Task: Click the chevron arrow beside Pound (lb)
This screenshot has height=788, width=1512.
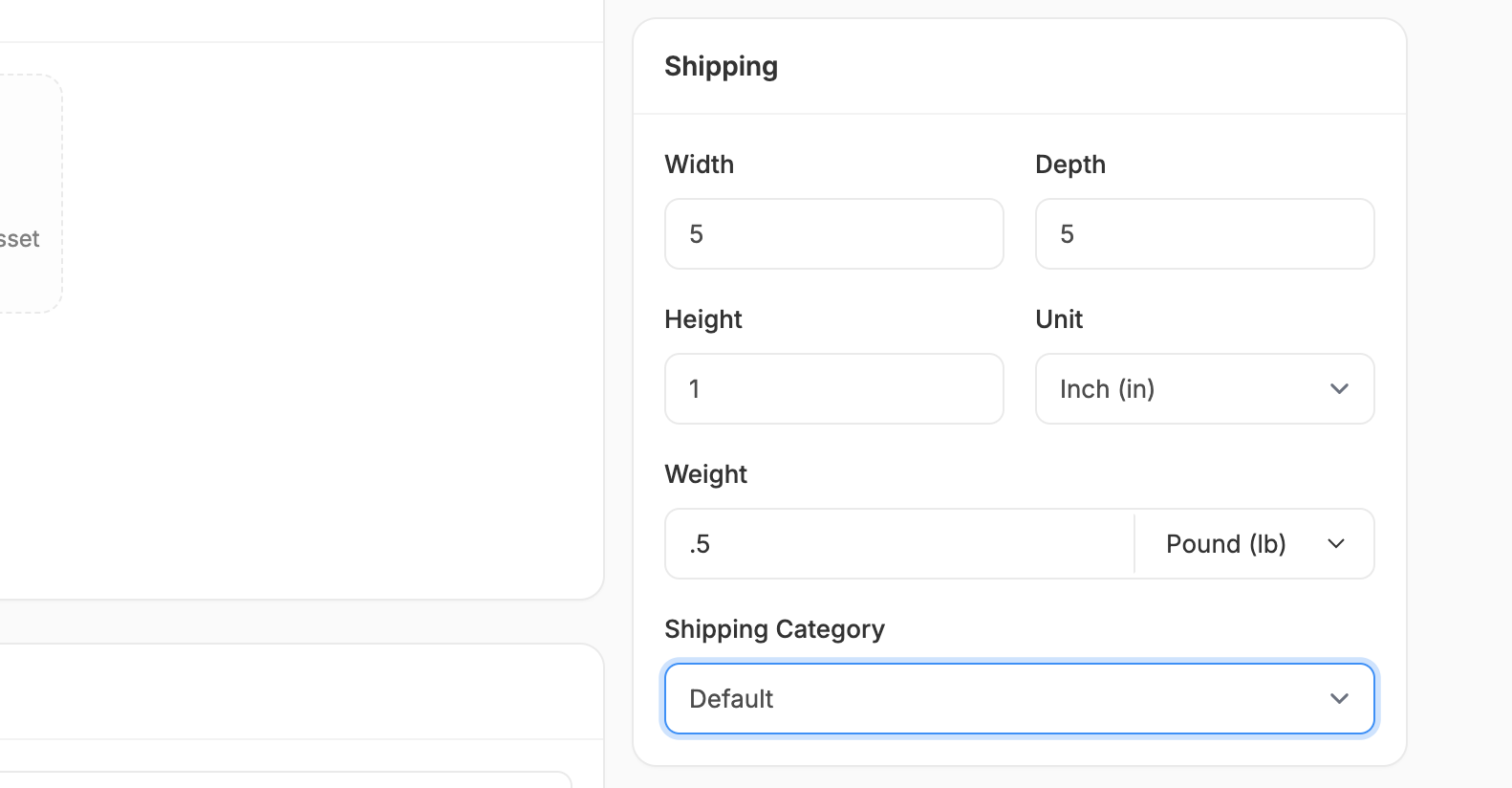Action: [x=1336, y=544]
